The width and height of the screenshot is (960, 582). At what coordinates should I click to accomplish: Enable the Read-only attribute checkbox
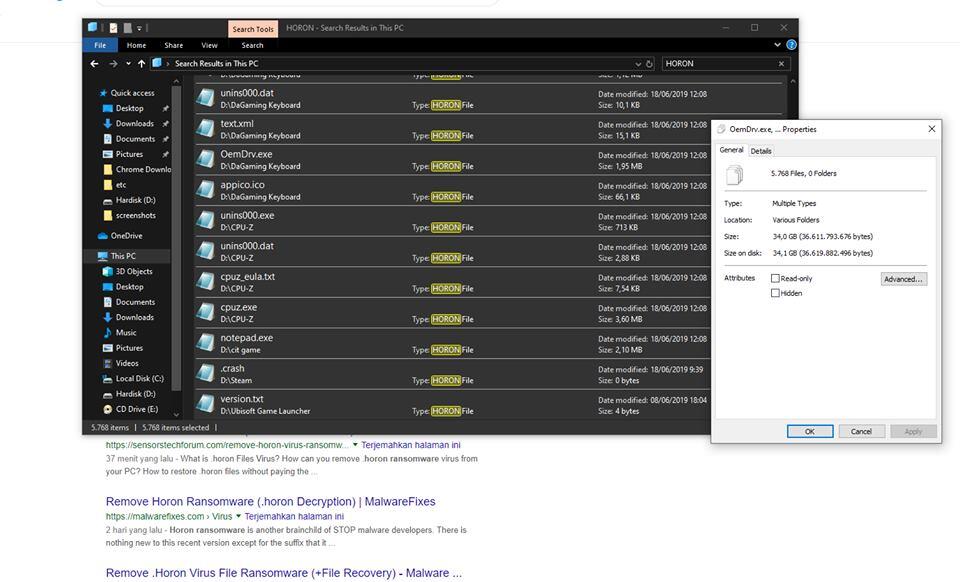777,278
